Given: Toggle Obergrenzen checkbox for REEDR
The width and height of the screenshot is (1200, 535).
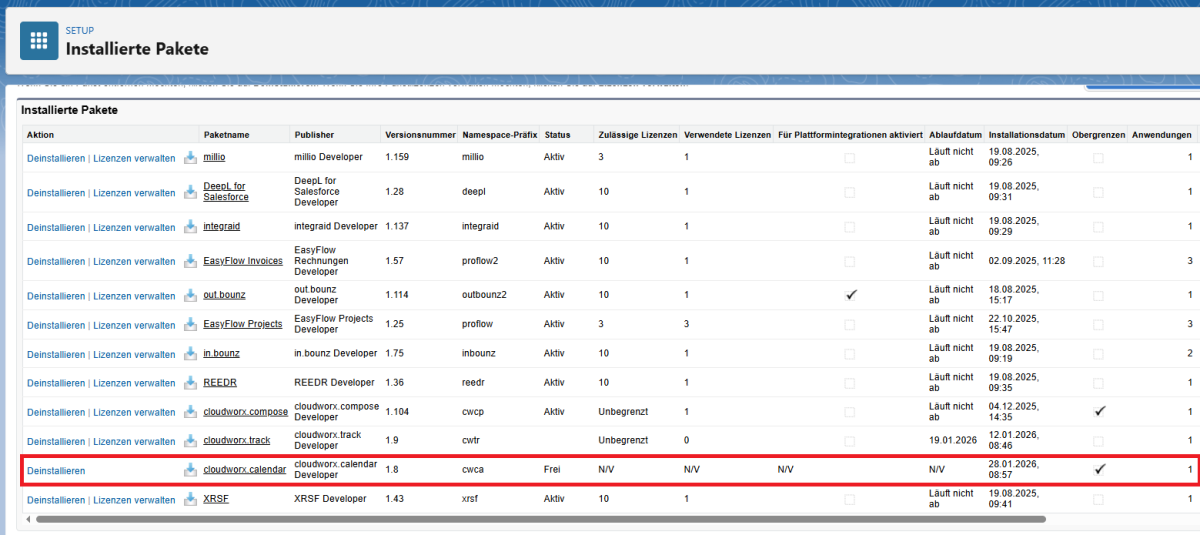Looking at the screenshot, I should point(1099,382).
